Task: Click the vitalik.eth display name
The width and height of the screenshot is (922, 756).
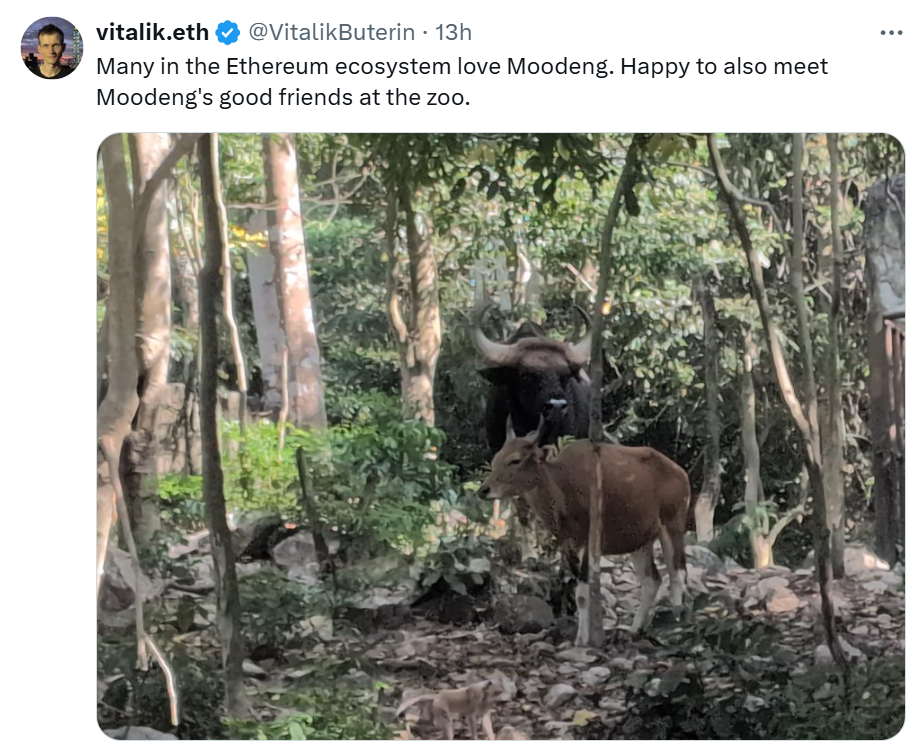Action: [x=152, y=32]
